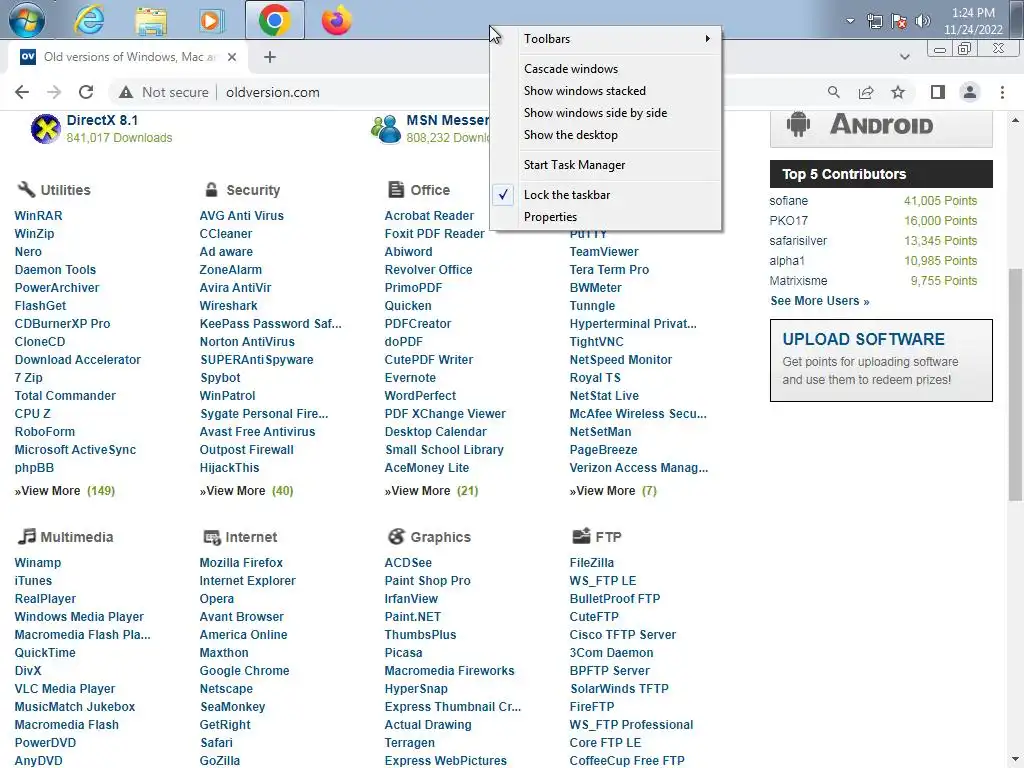Image resolution: width=1024 pixels, height=768 pixels.
Task: Open the DirectX 8.1 link
Action: 102,120
